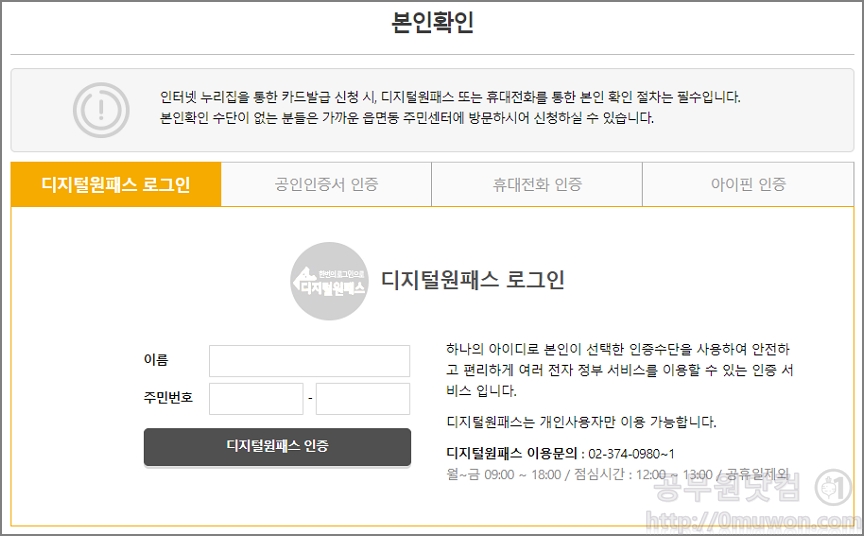Go to the 아이핀 인증 tab
This screenshot has width=864, height=536.
pyautogui.click(x=748, y=184)
